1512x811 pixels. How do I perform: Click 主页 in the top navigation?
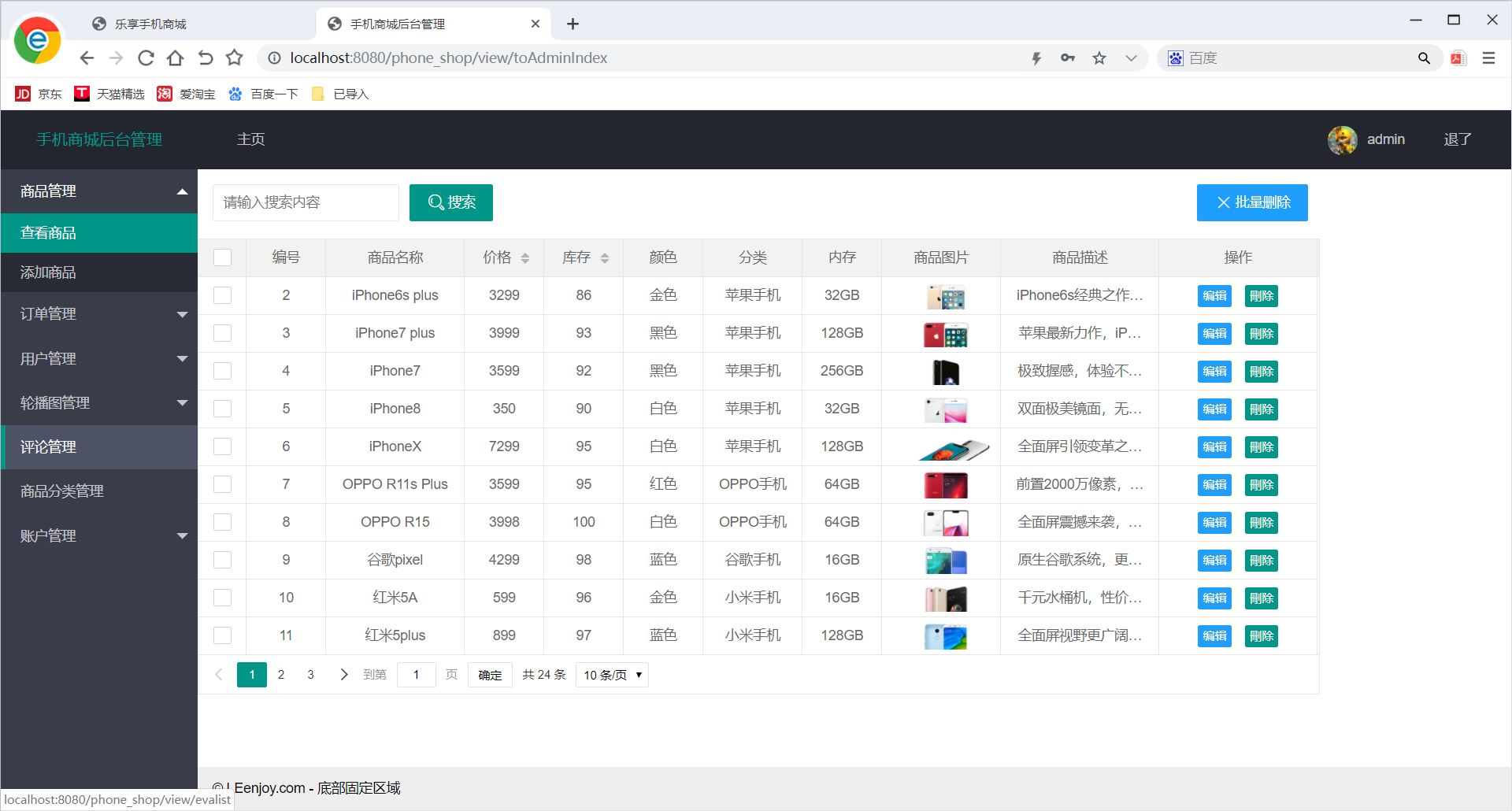point(250,139)
